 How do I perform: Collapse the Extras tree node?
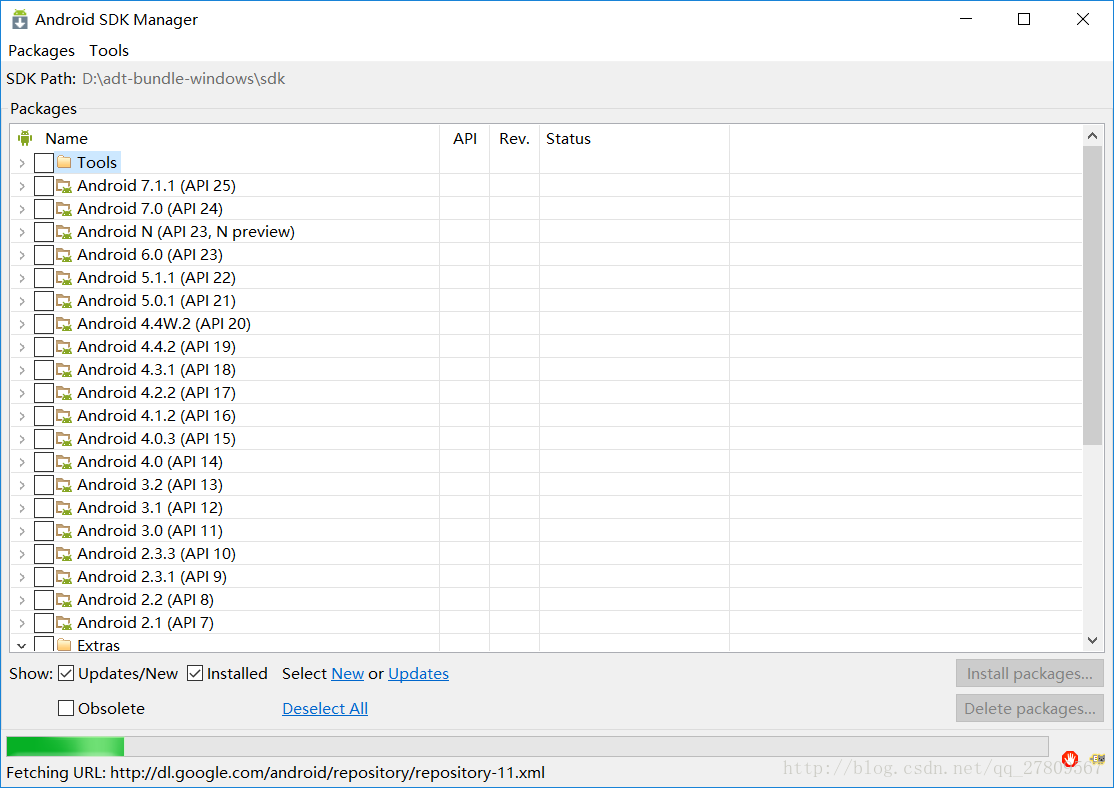point(22,645)
